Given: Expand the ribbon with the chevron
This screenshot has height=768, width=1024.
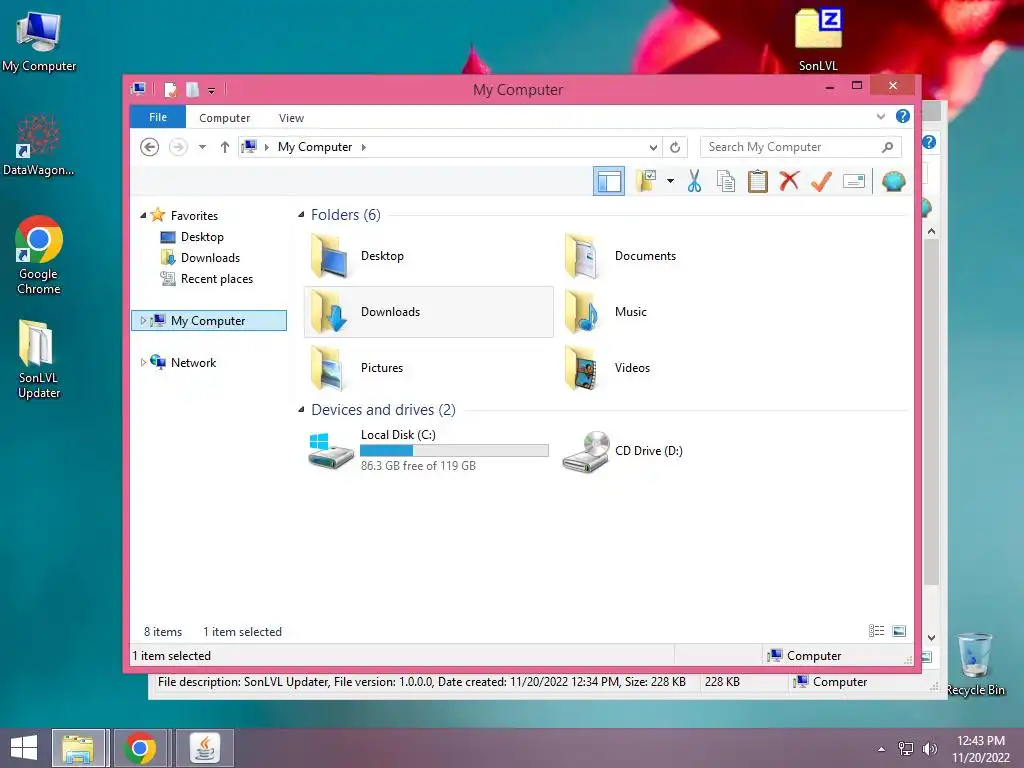Looking at the screenshot, I should pos(880,116).
